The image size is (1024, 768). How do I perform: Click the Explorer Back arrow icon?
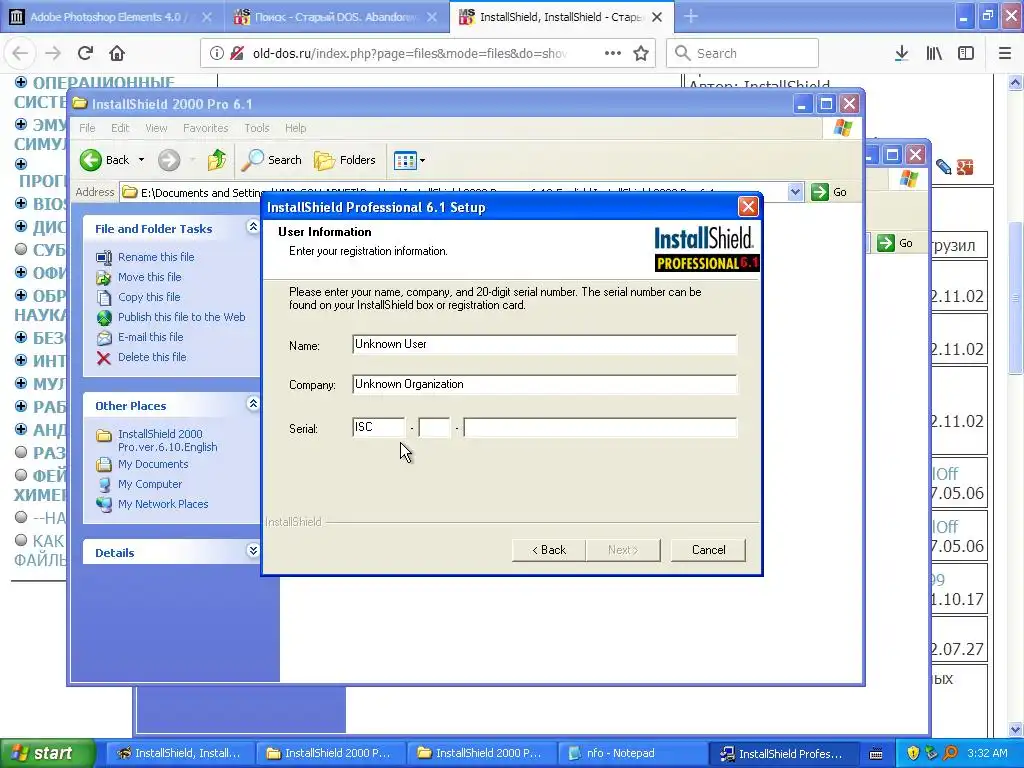click(91, 160)
